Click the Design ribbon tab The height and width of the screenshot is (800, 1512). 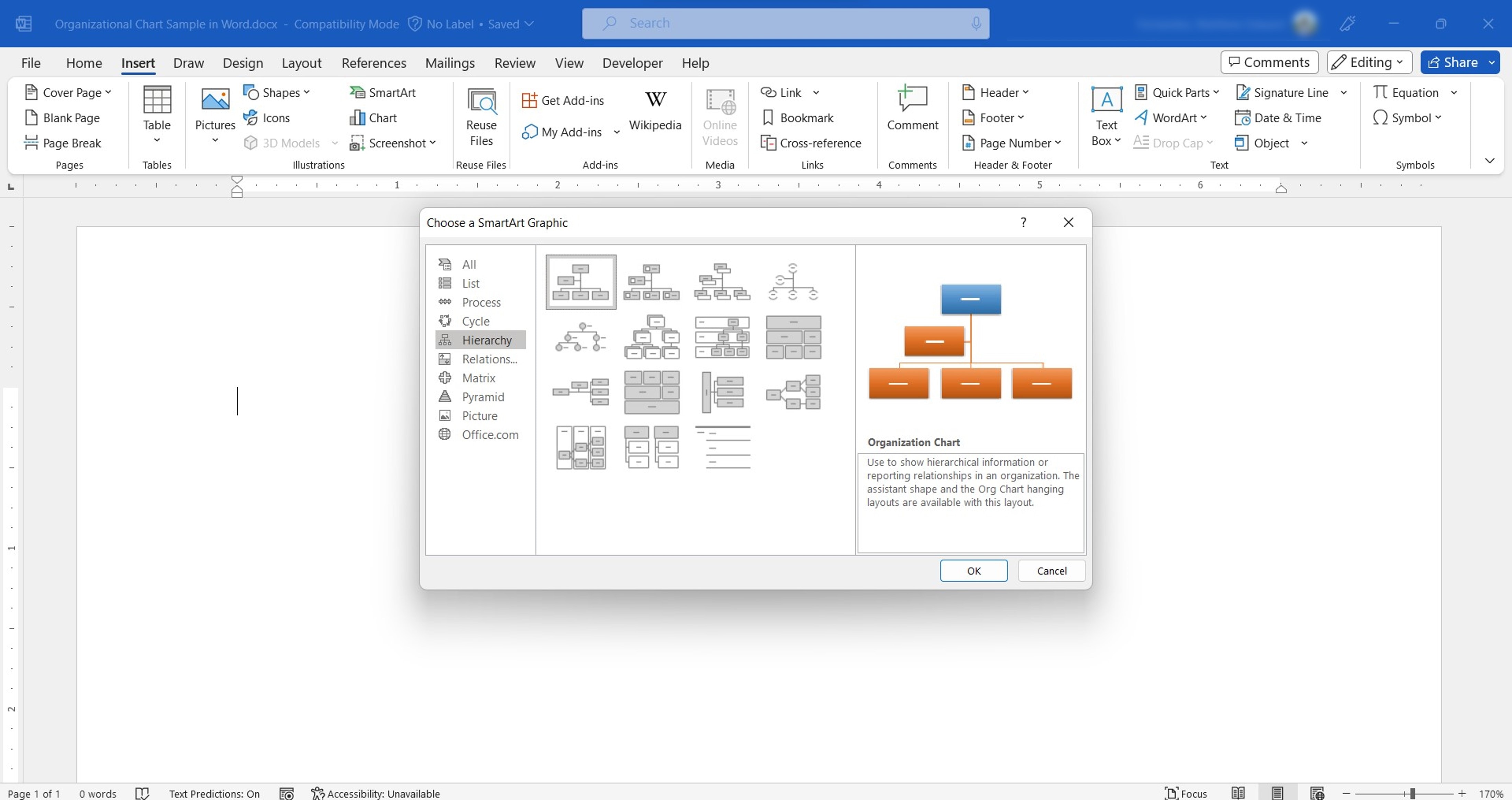pos(242,62)
